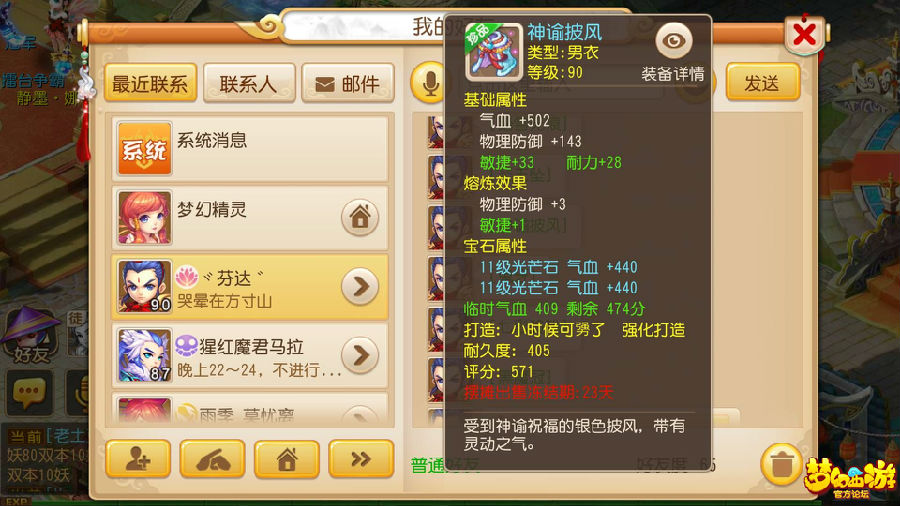Click the add friend icon button

(138, 459)
